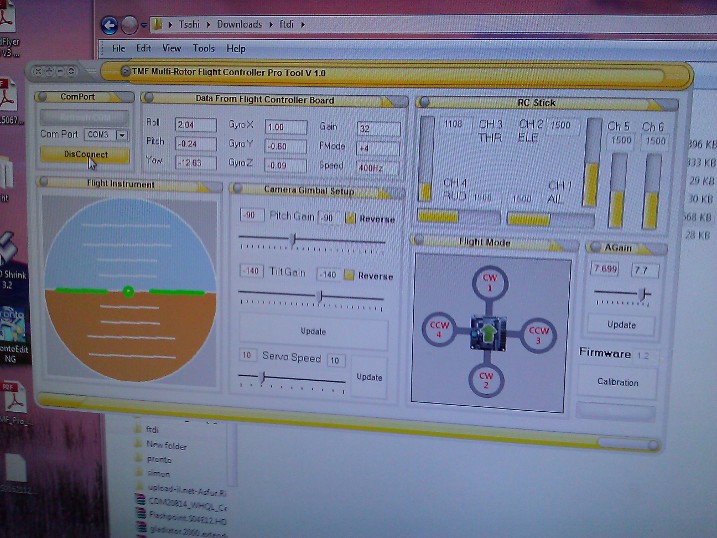Click Update under Tilt Gain slider
The width and height of the screenshot is (717, 538).
click(x=313, y=331)
